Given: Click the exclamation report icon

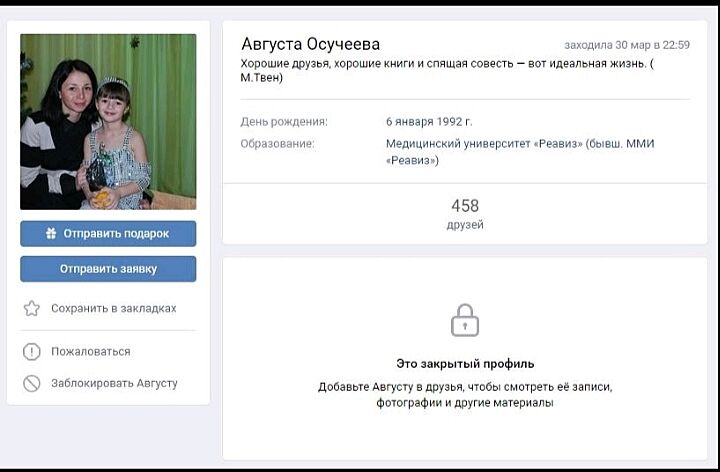Looking at the screenshot, I should point(32,352).
